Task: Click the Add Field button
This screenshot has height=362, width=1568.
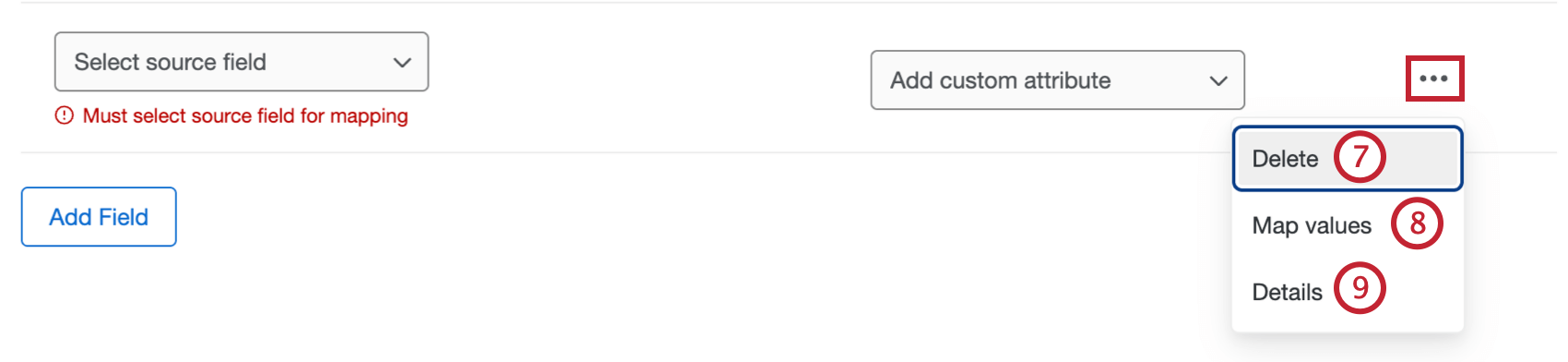Action: click(x=99, y=217)
